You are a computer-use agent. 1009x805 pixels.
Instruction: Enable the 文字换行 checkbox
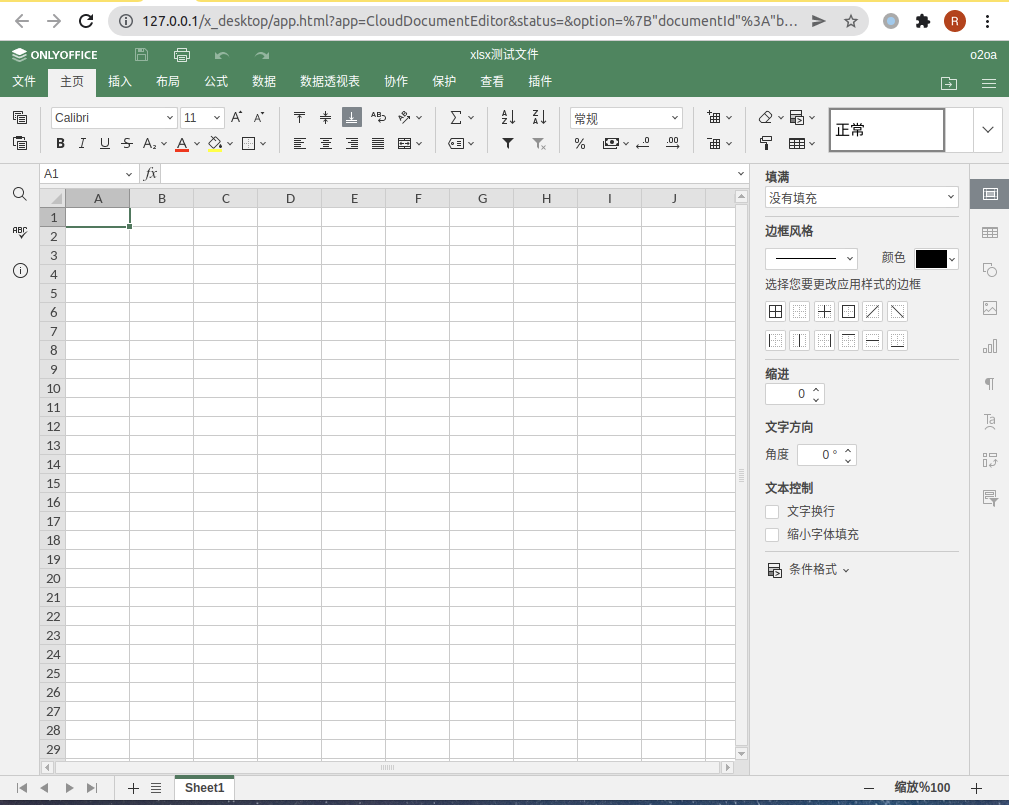click(772, 511)
